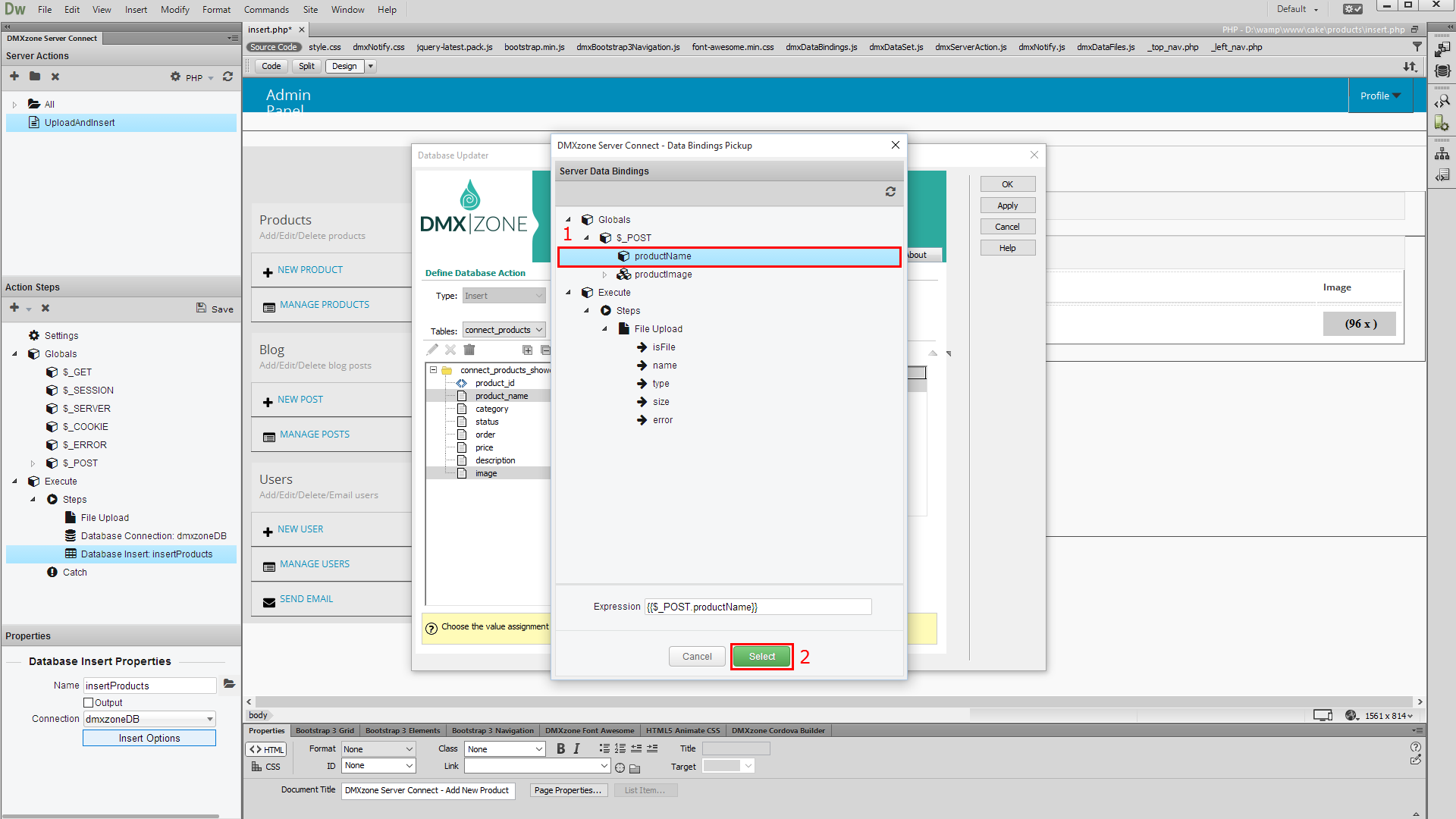Open the Modify menu
1456x819 pixels.
[x=175, y=10]
